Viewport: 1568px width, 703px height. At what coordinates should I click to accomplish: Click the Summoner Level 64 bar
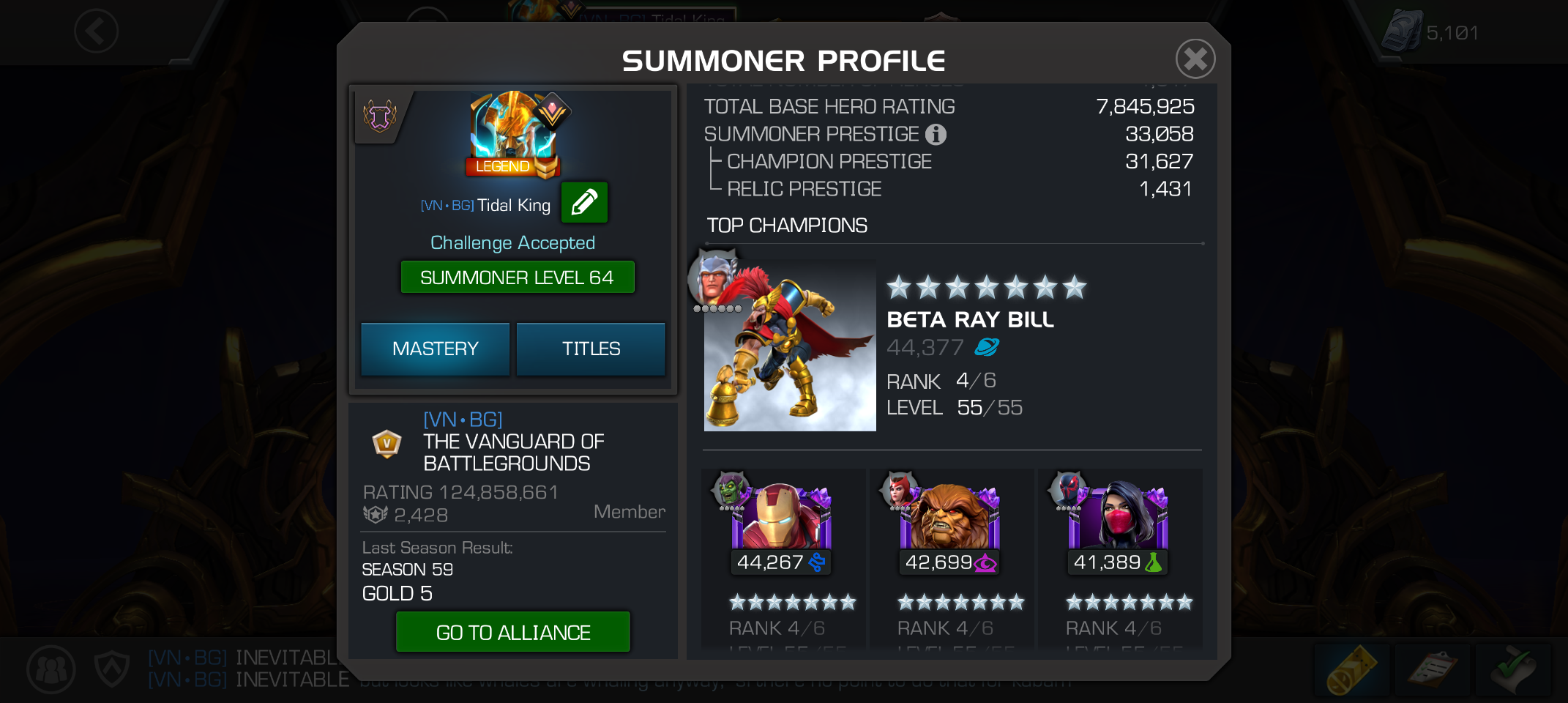(518, 278)
